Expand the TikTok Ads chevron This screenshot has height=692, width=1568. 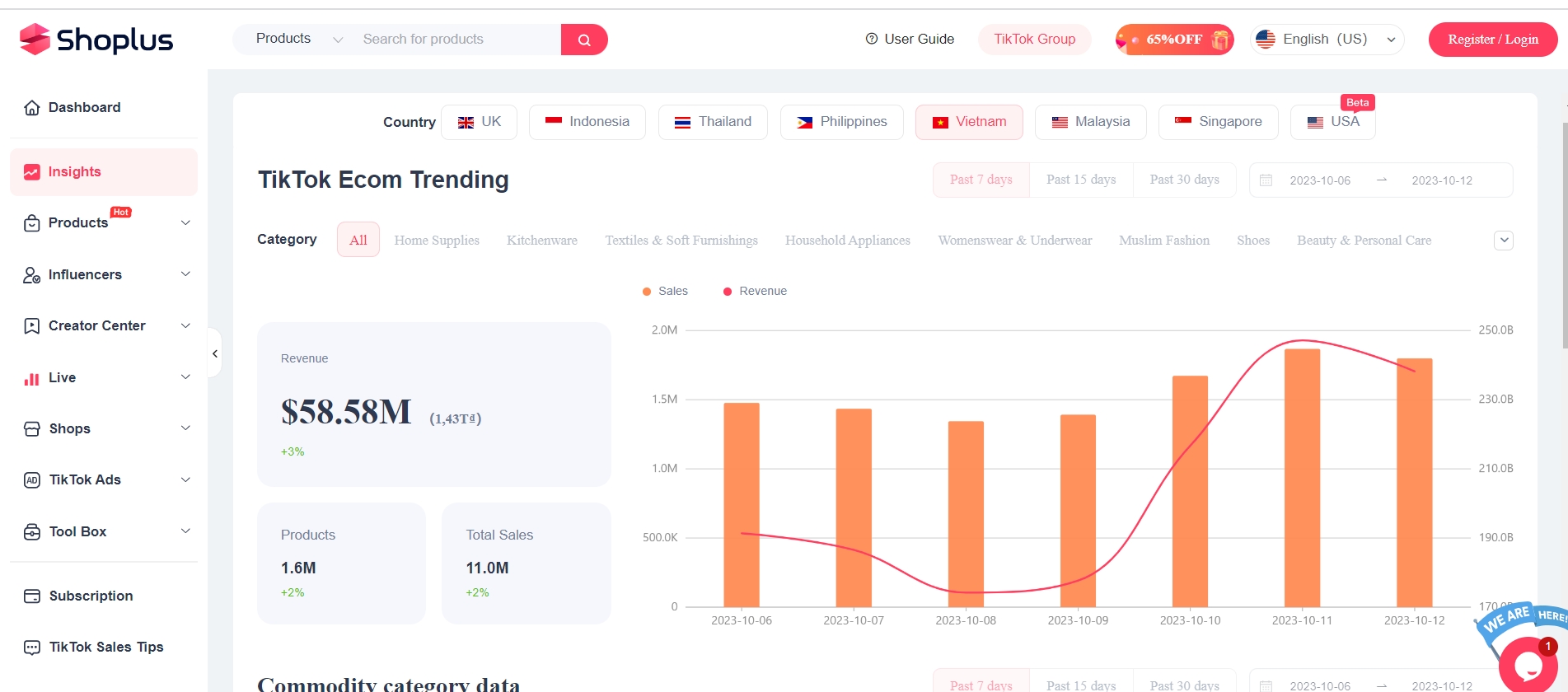point(186,479)
